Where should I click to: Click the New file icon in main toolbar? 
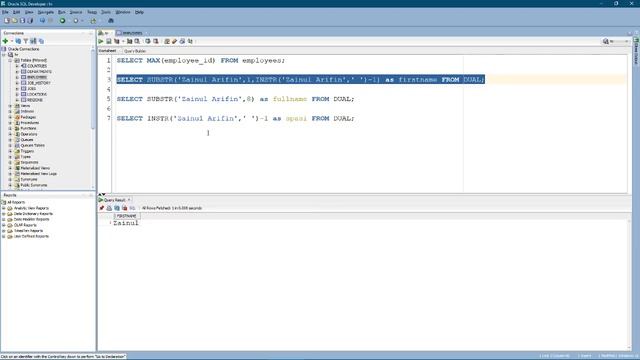tap(7, 21)
